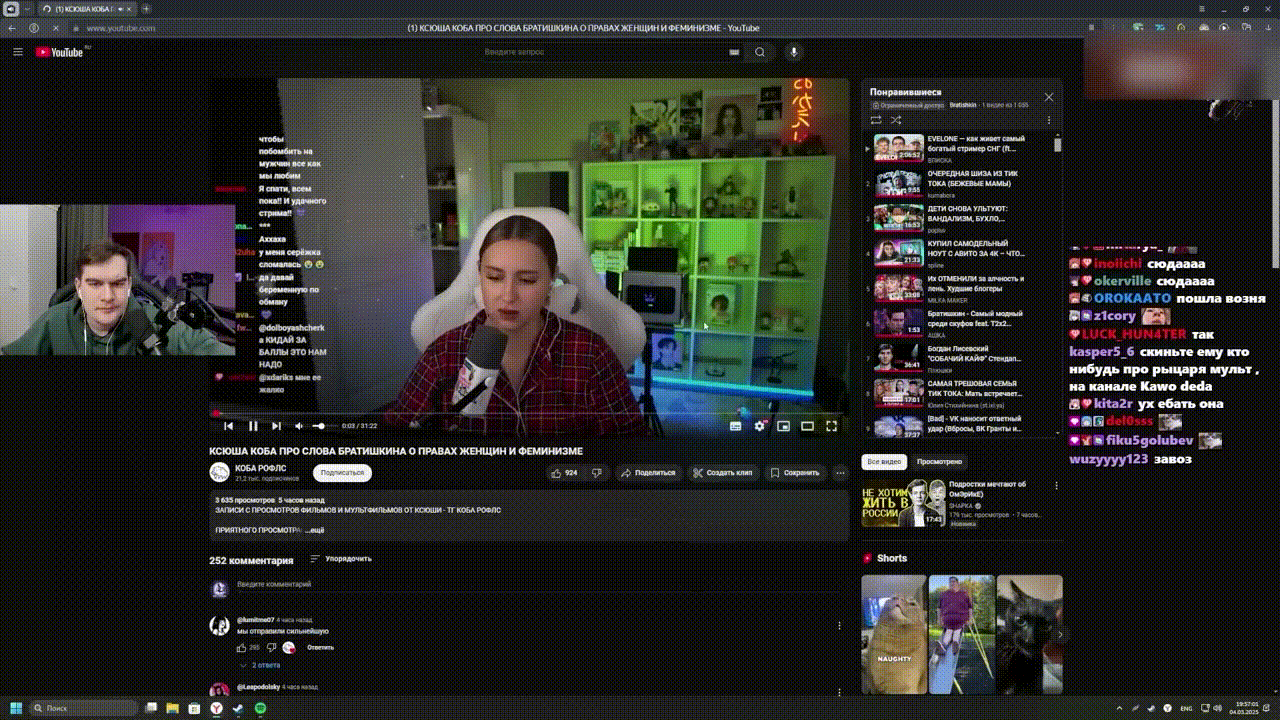Skip to the next video
Image resolution: width=1280 pixels, height=720 pixels.
click(x=277, y=426)
